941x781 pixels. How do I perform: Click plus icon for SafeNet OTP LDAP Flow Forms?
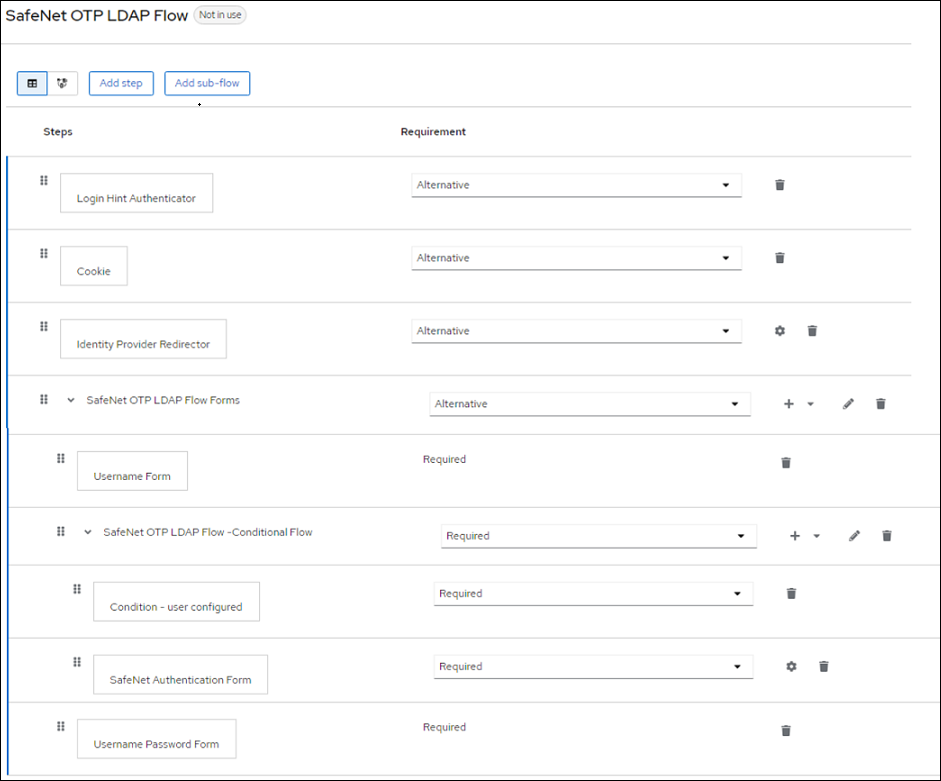click(788, 404)
